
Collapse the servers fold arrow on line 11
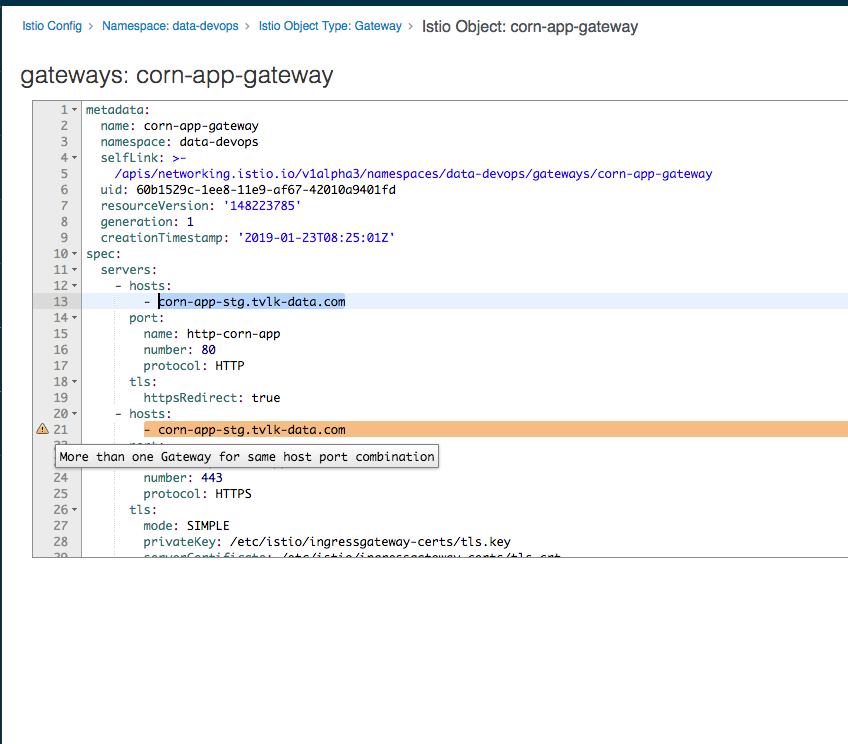click(75, 270)
